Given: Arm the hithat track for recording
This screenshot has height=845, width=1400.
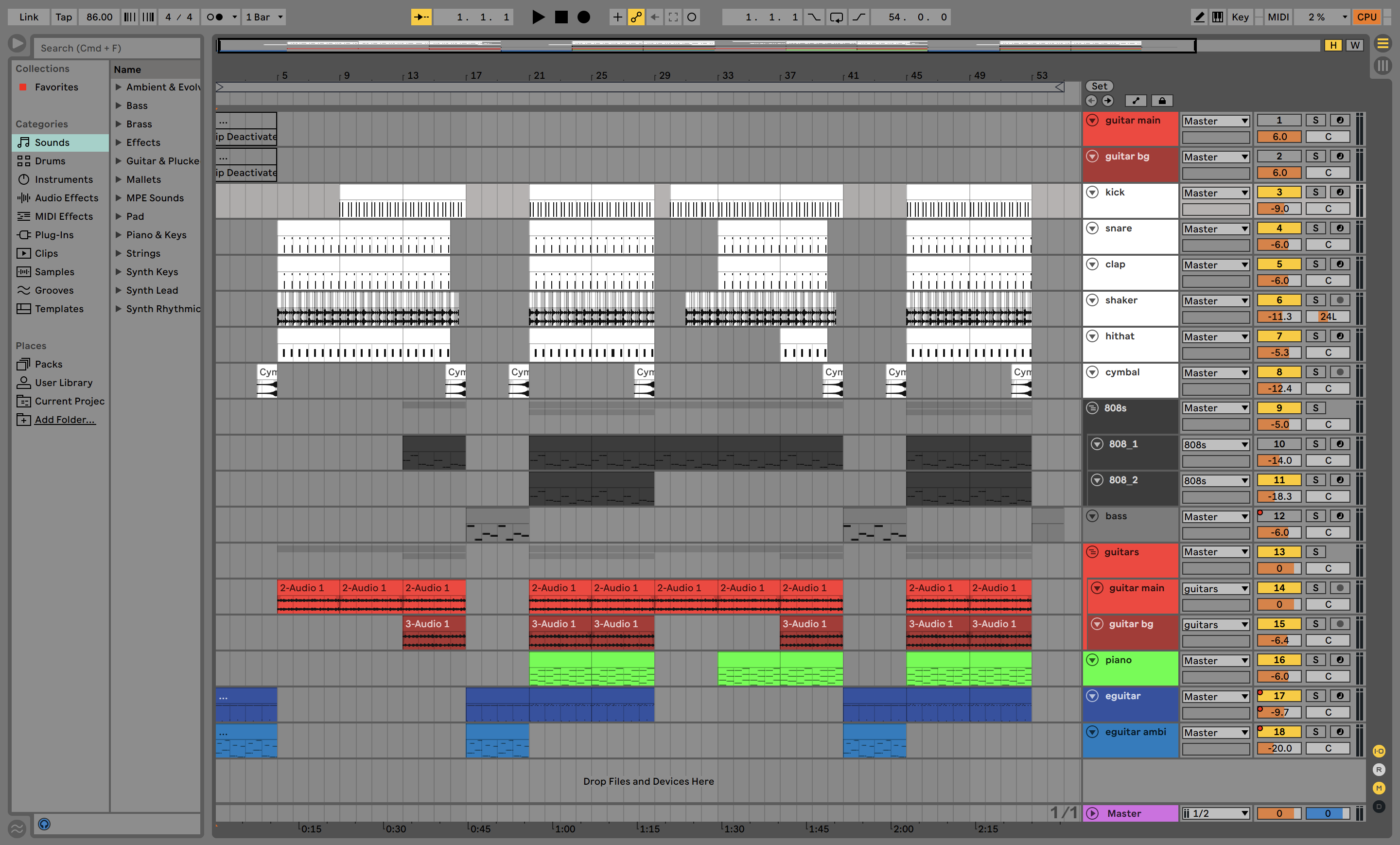Looking at the screenshot, I should coord(1340,336).
